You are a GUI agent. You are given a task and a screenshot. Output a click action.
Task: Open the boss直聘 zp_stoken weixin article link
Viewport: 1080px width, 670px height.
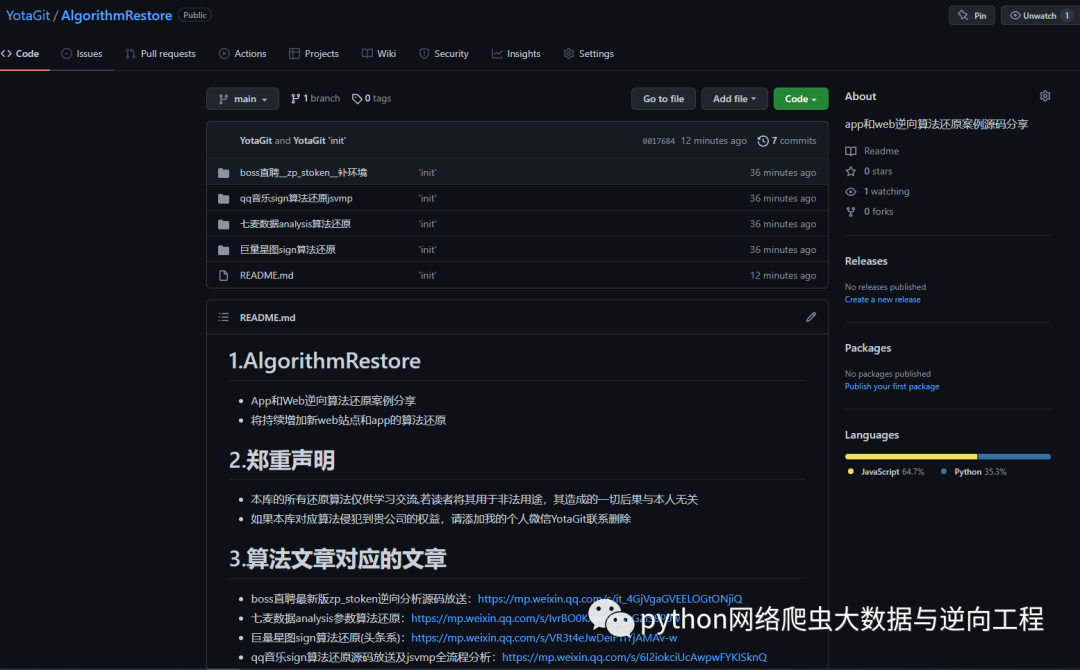[610, 598]
